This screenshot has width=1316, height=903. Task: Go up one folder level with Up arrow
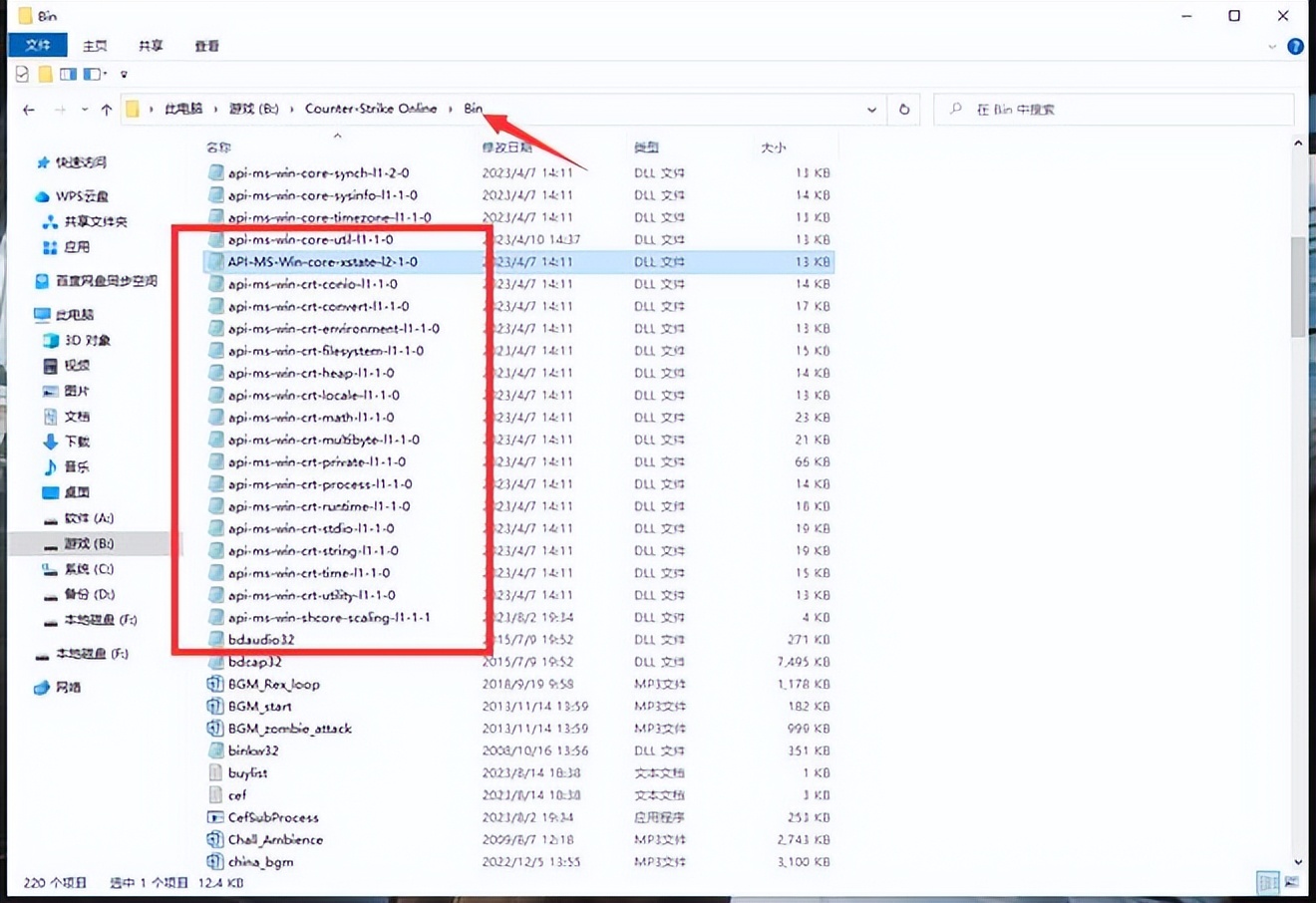pyautogui.click(x=107, y=110)
